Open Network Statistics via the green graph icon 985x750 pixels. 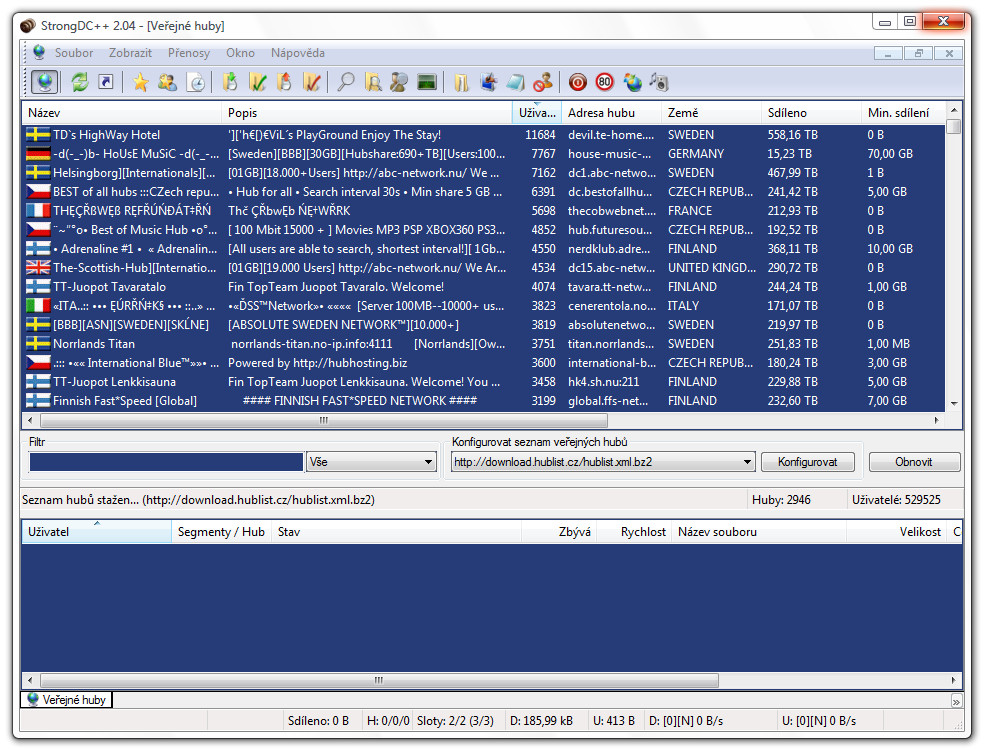(x=427, y=82)
